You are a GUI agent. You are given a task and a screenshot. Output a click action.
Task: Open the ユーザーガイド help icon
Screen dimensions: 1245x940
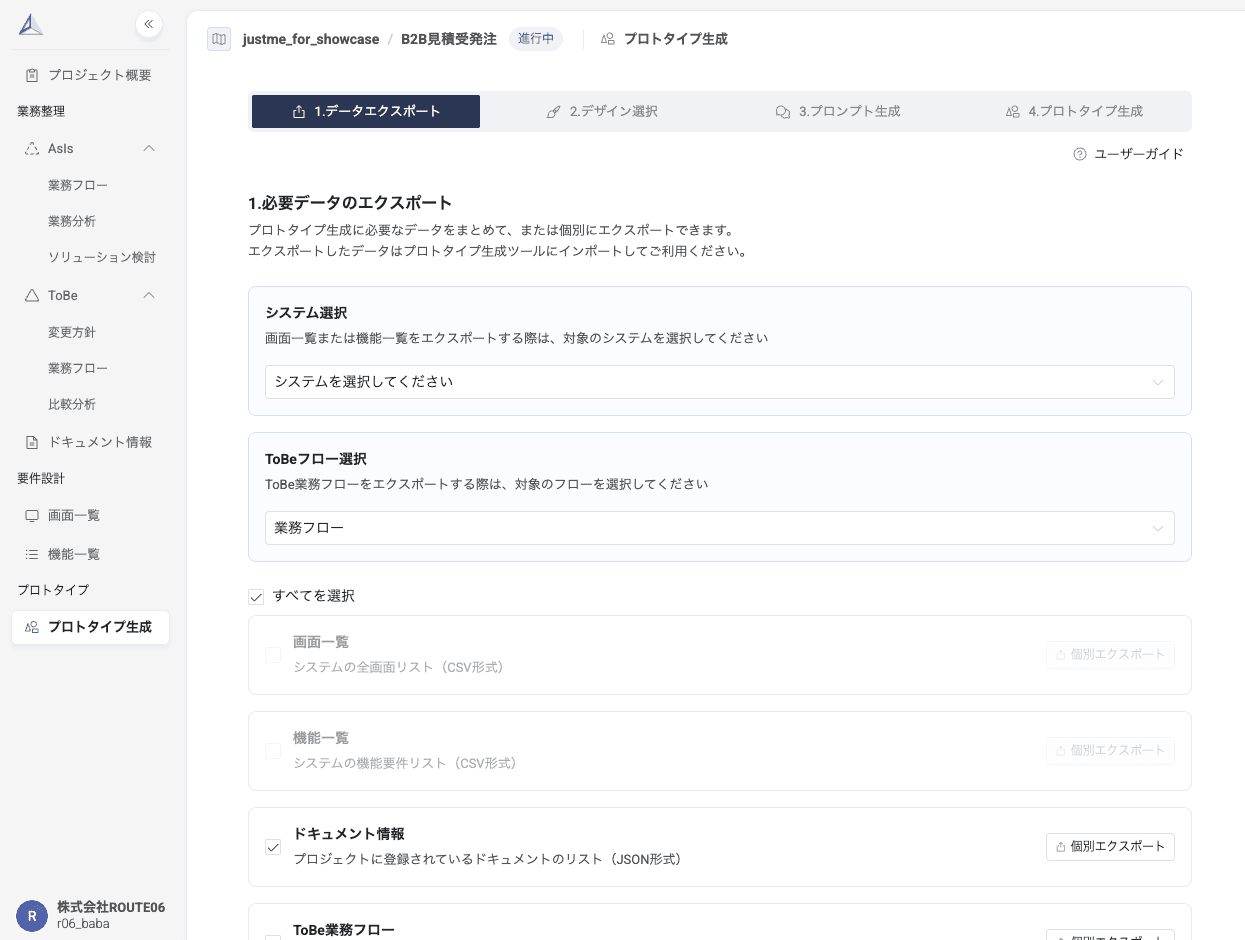1078,153
